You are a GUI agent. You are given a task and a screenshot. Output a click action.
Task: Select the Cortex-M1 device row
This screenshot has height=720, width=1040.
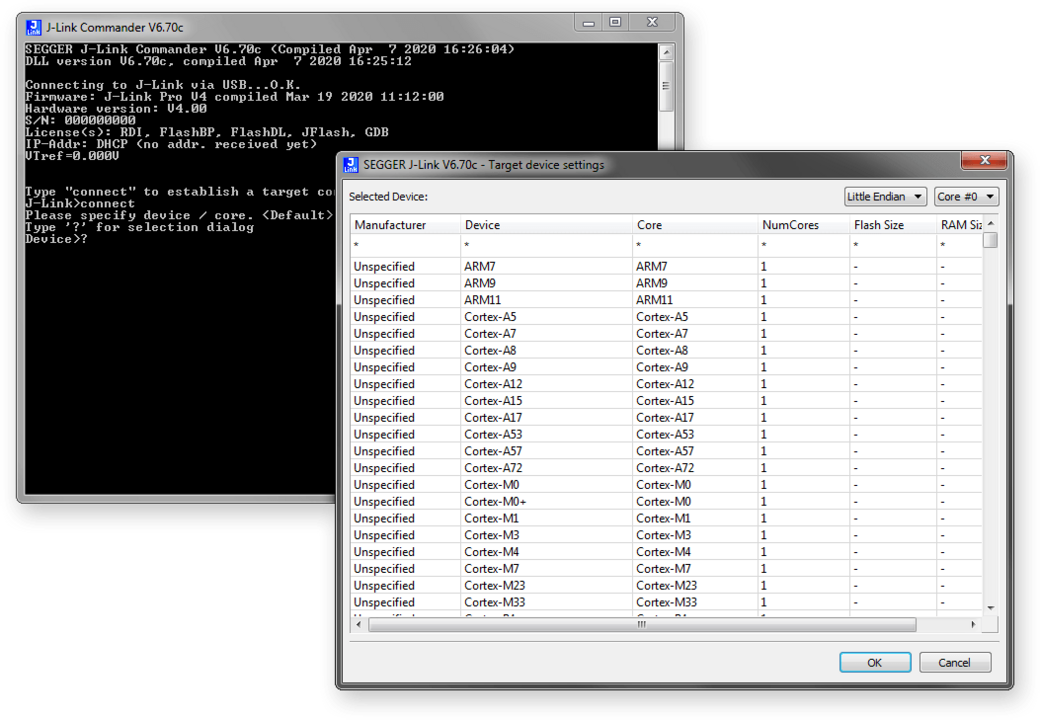point(666,518)
